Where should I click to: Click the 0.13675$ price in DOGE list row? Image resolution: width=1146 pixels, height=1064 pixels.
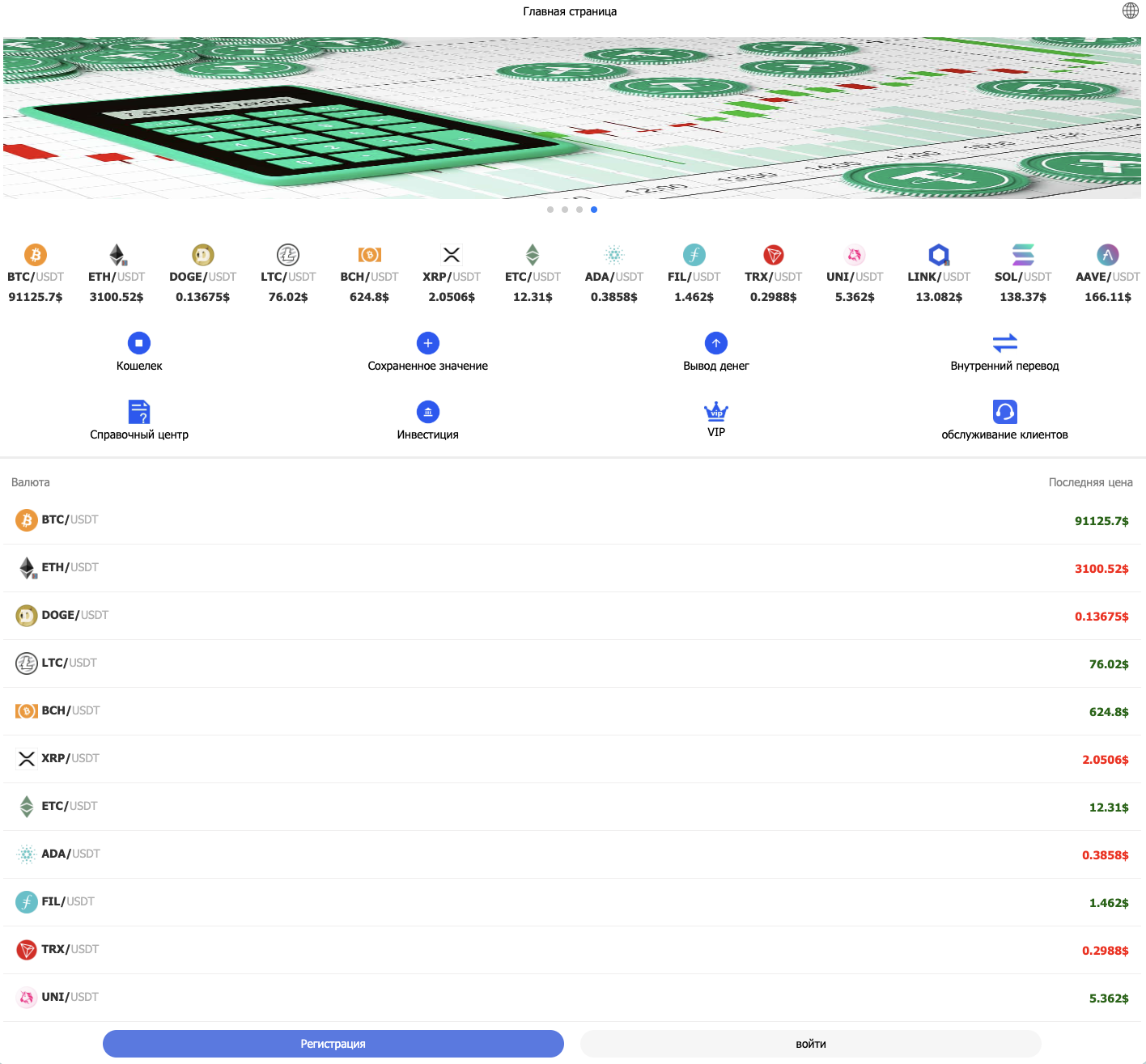click(1101, 617)
